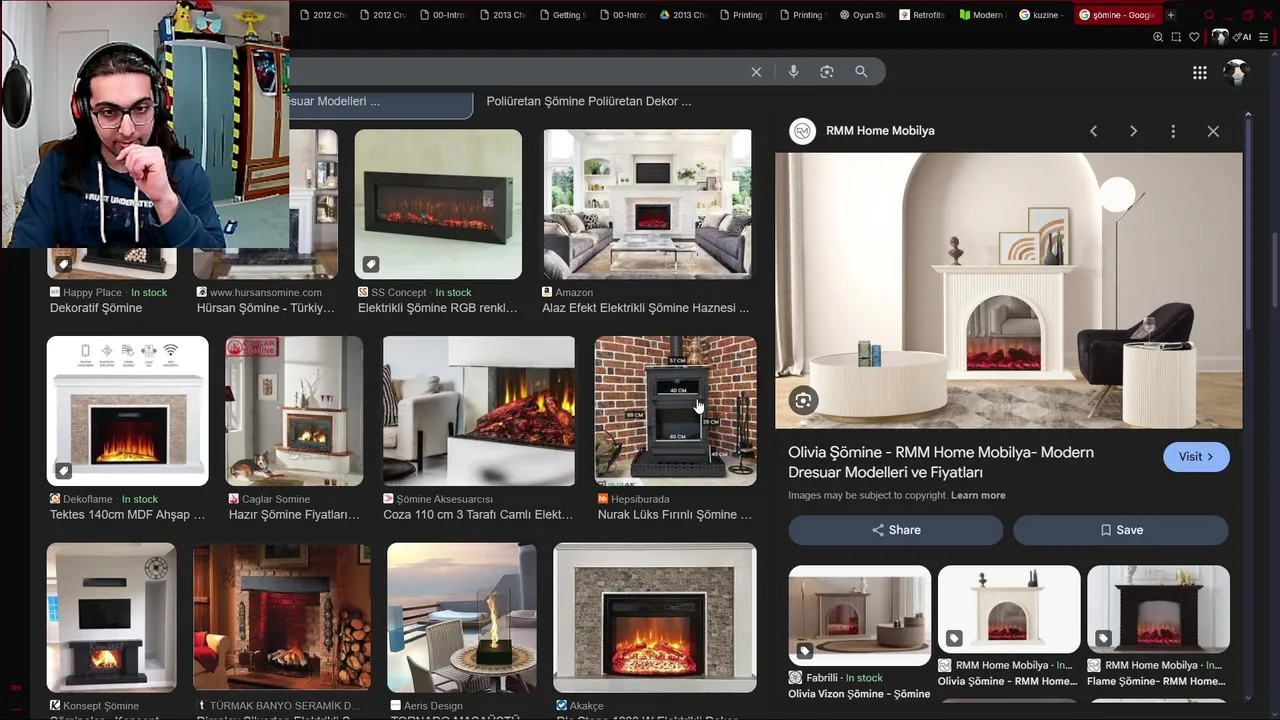This screenshot has width=1280, height=720.
Task: Click the browser snapshot capture icon
Action: [1176, 37]
